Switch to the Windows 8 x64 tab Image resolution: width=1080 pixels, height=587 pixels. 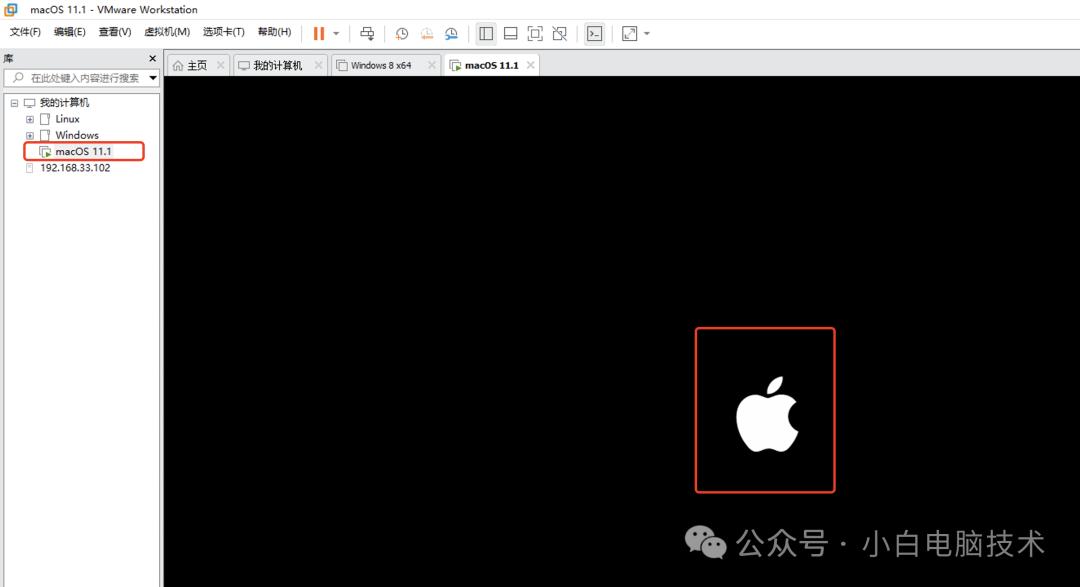(383, 64)
